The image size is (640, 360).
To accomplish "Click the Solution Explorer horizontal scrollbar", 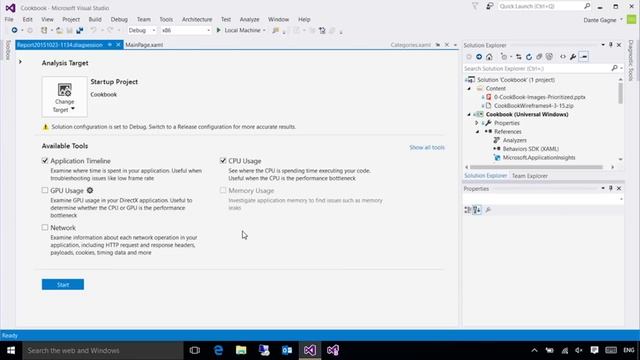I will 536,167.
